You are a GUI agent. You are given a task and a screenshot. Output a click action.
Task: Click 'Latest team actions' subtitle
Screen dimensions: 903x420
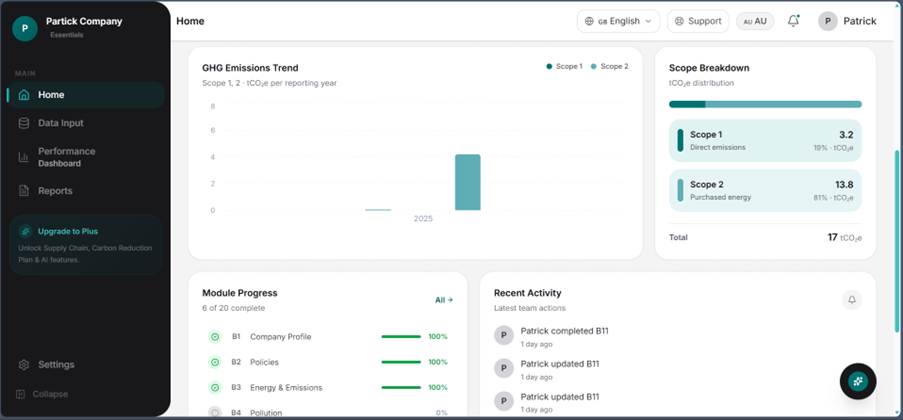[x=529, y=308]
